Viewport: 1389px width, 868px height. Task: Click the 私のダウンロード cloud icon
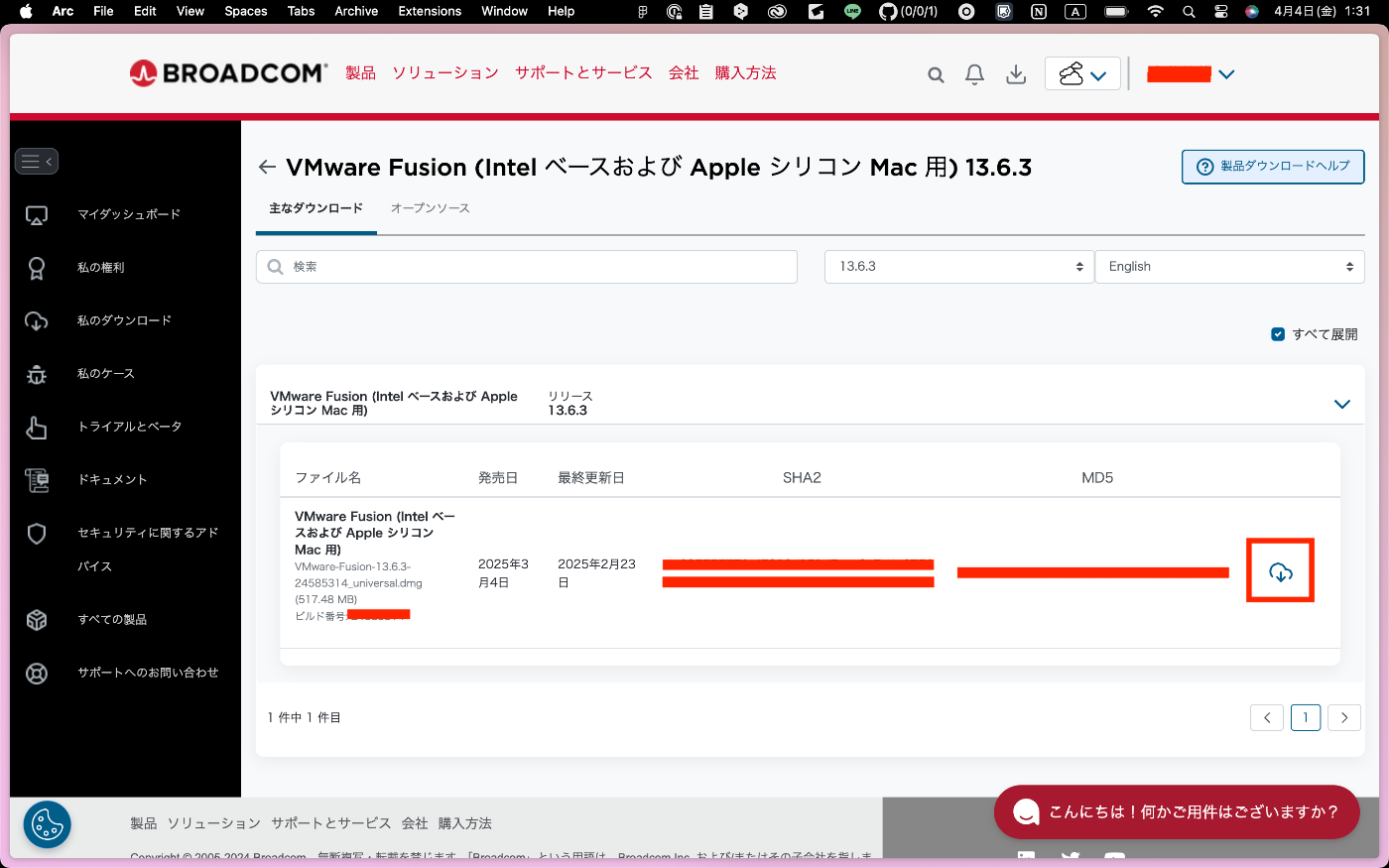pyautogui.click(x=37, y=321)
